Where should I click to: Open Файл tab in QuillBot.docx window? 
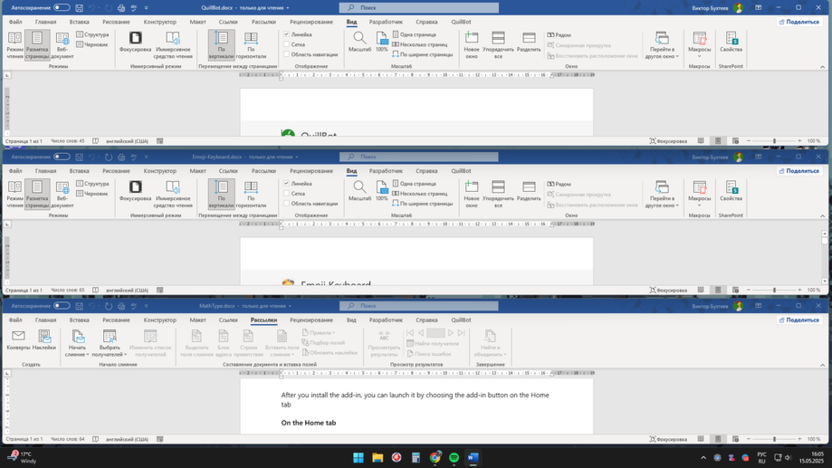[x=15, y=22]
